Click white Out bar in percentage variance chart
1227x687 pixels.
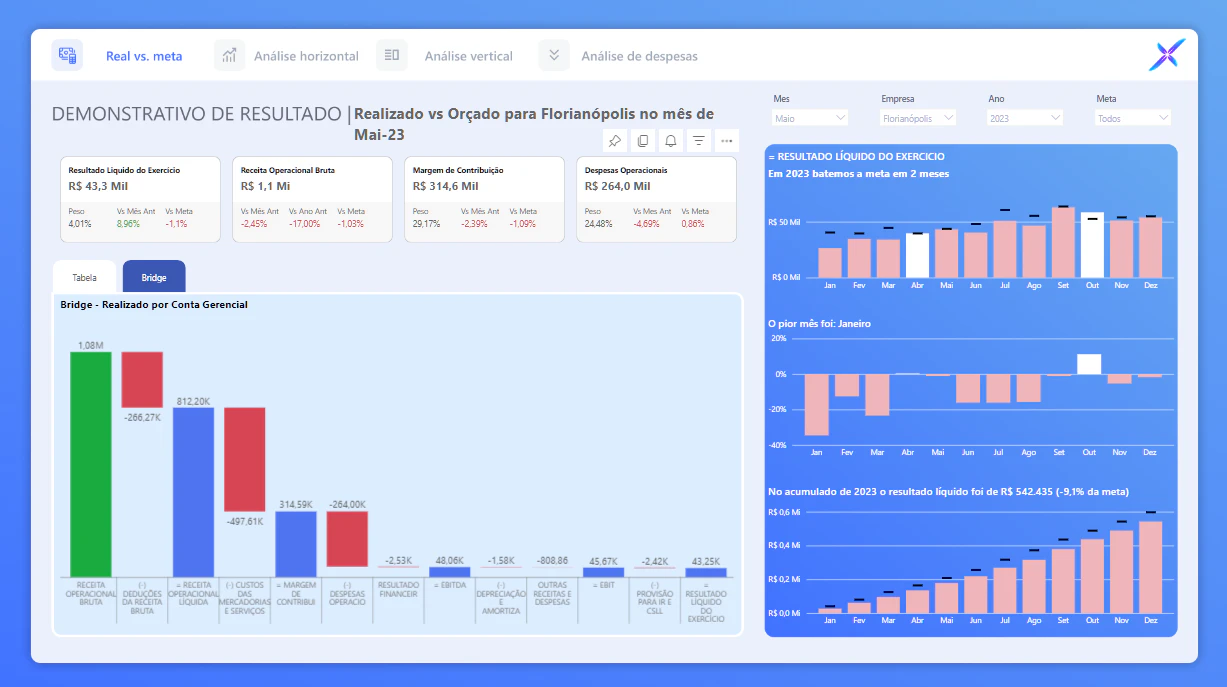click(x=1089, y=364)
